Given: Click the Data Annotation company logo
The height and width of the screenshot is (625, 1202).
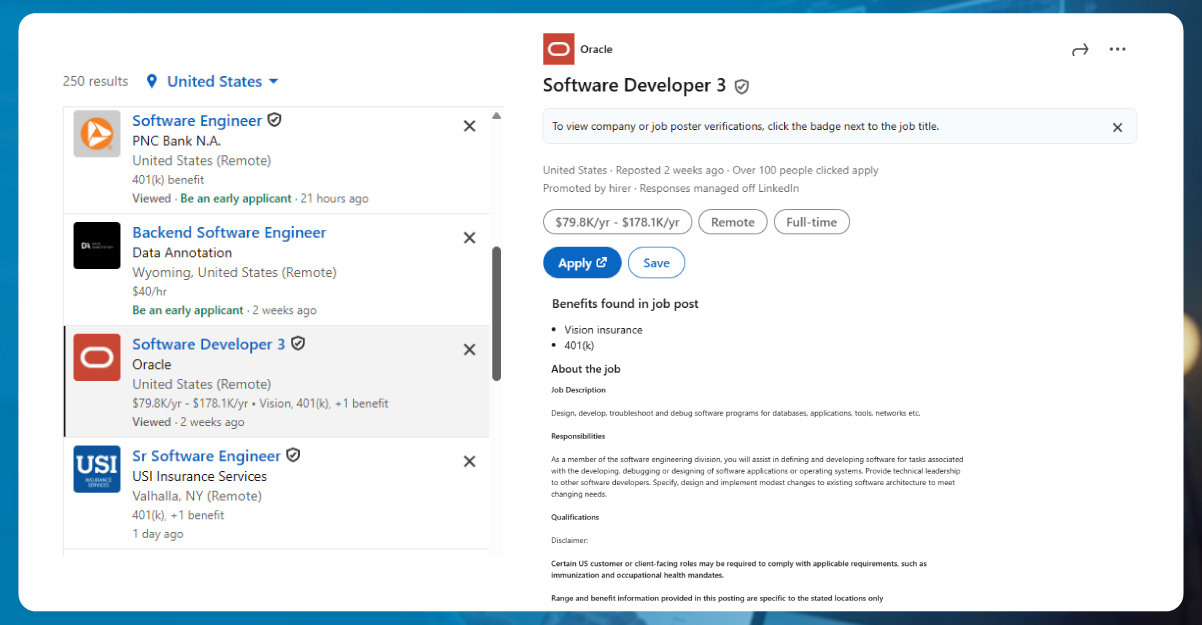Looking at the screenshot, I should pyautogui.click(x=97, y=246).
